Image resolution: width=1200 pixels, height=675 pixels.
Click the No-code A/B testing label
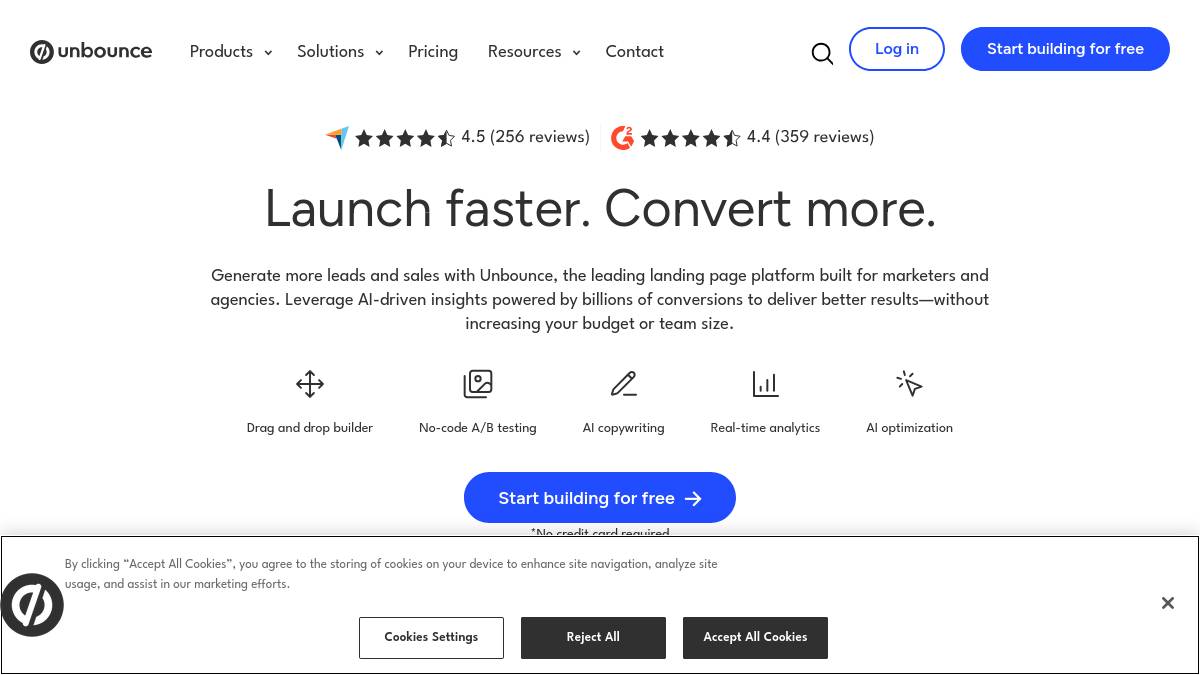point(478,428)
